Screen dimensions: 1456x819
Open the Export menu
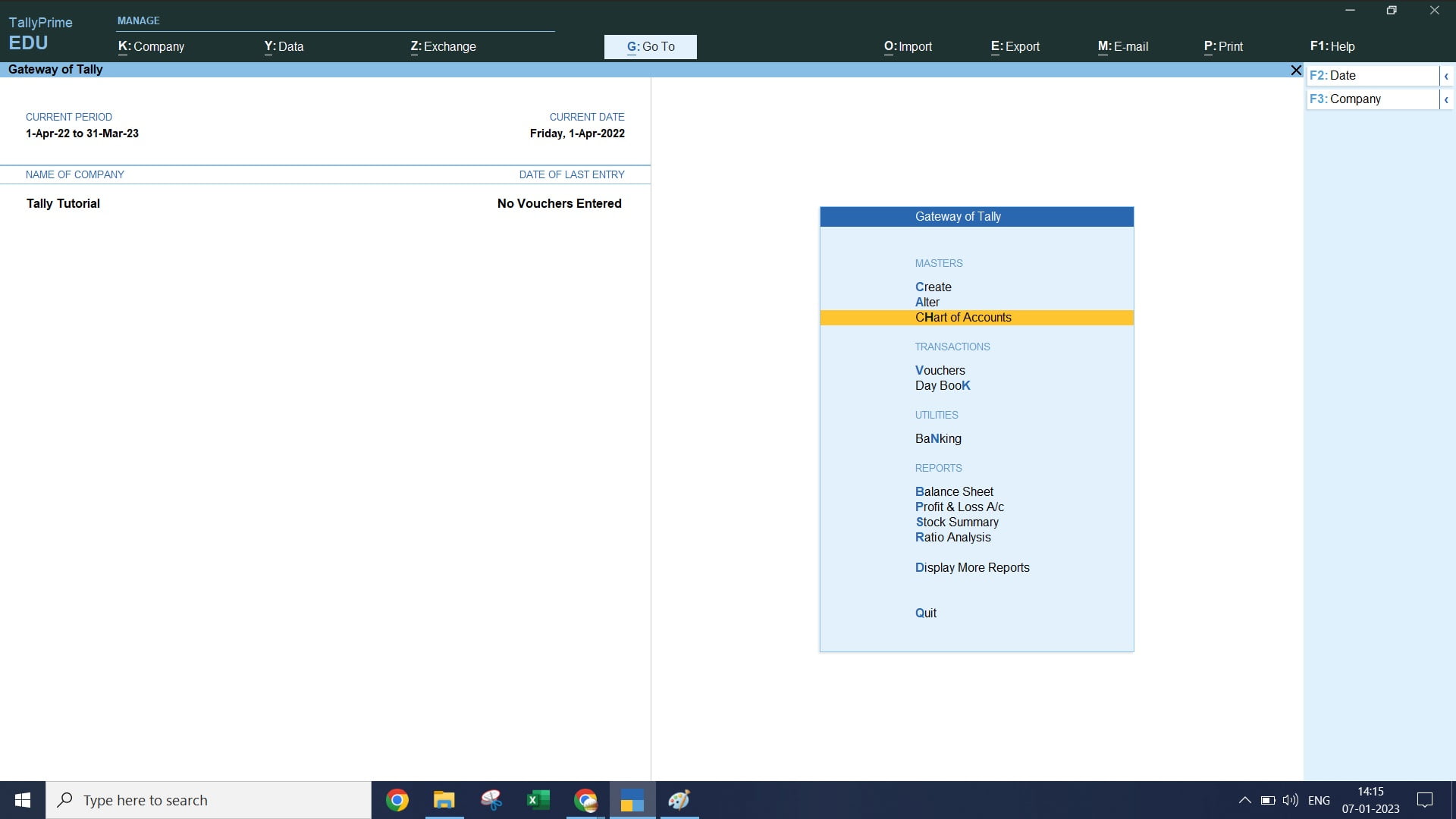pyautogui.click(x=1015, y=46)
